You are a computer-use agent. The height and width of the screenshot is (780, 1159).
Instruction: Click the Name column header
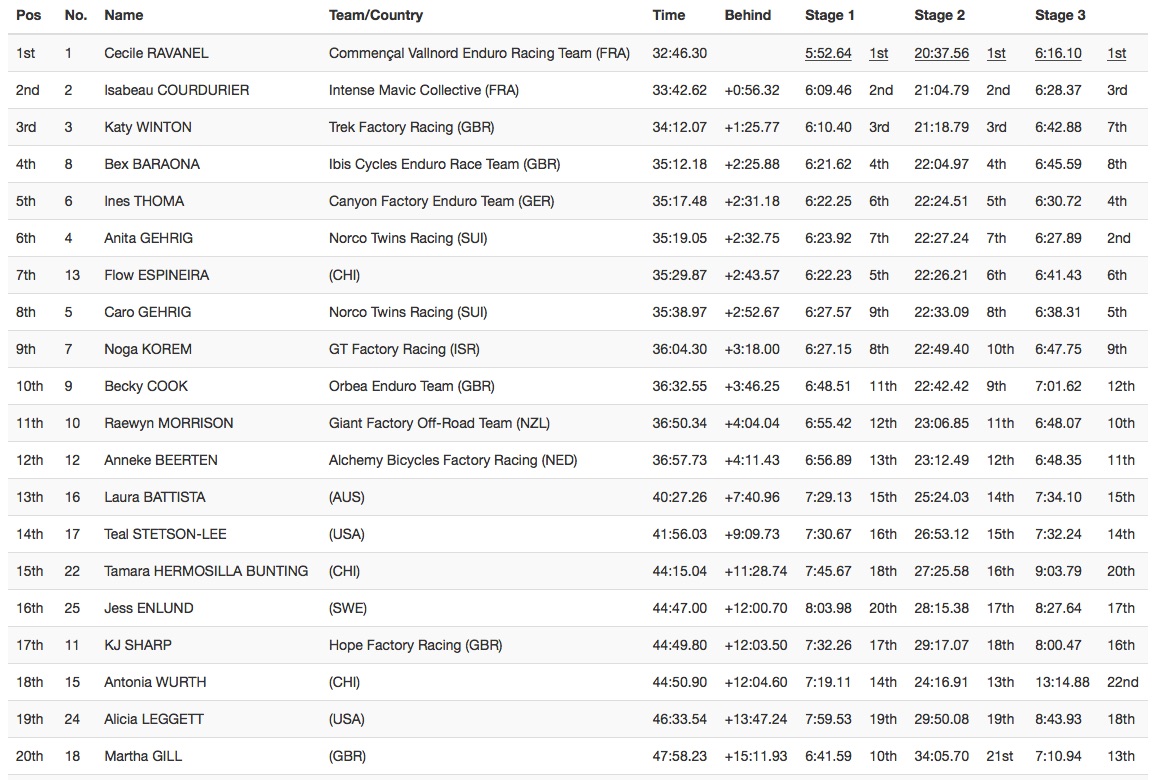click(x=124, y=15)
